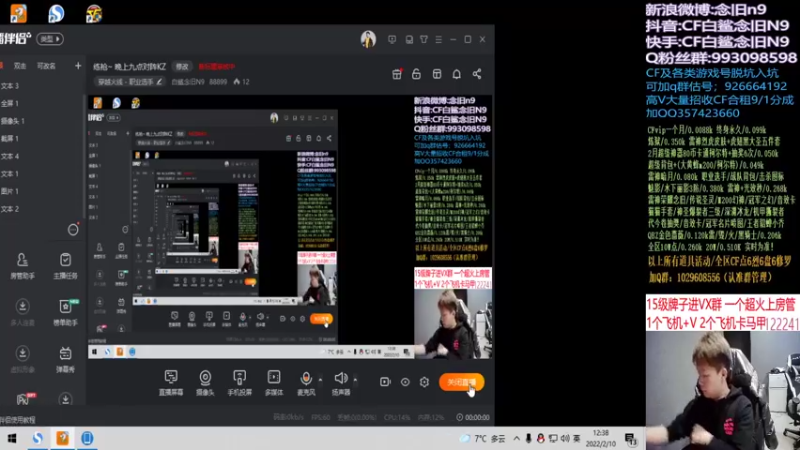
Task: Add 直播屏幕 screen capture source
Action: [171, 383]
